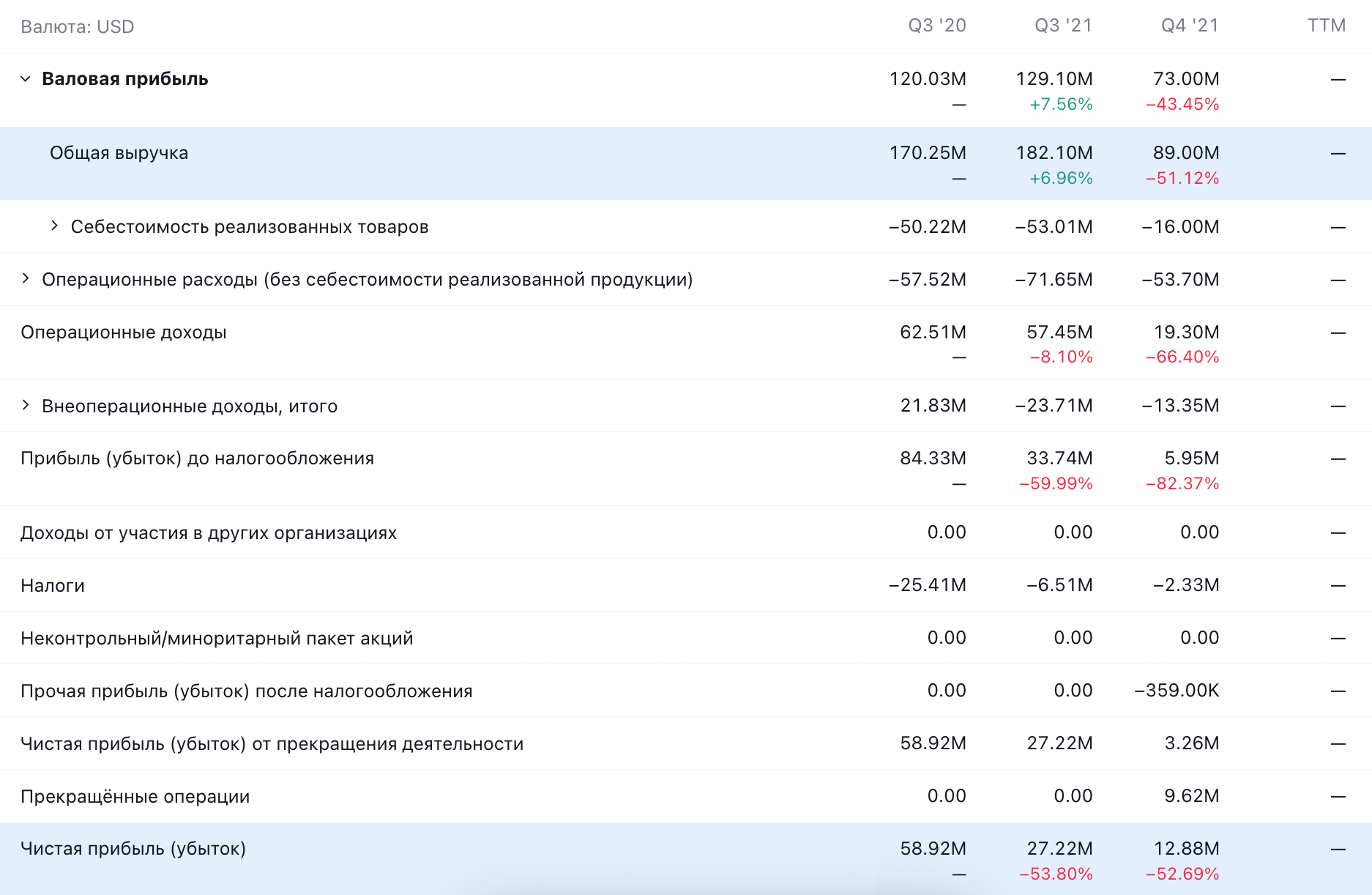
Task: Collapse the Валовая прибыль row chevron
Action: point(26,78)
